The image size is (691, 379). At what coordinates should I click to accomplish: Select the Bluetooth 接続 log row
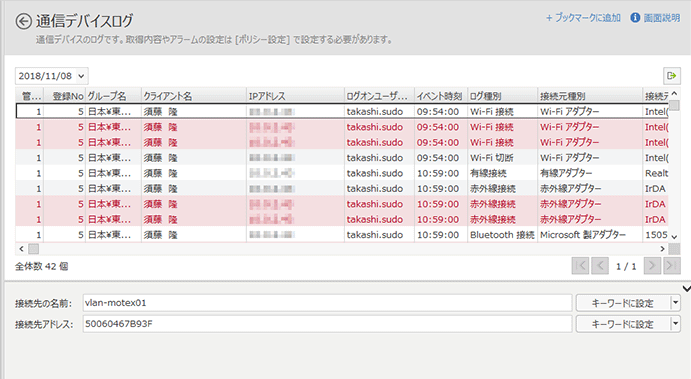point(342,235)
